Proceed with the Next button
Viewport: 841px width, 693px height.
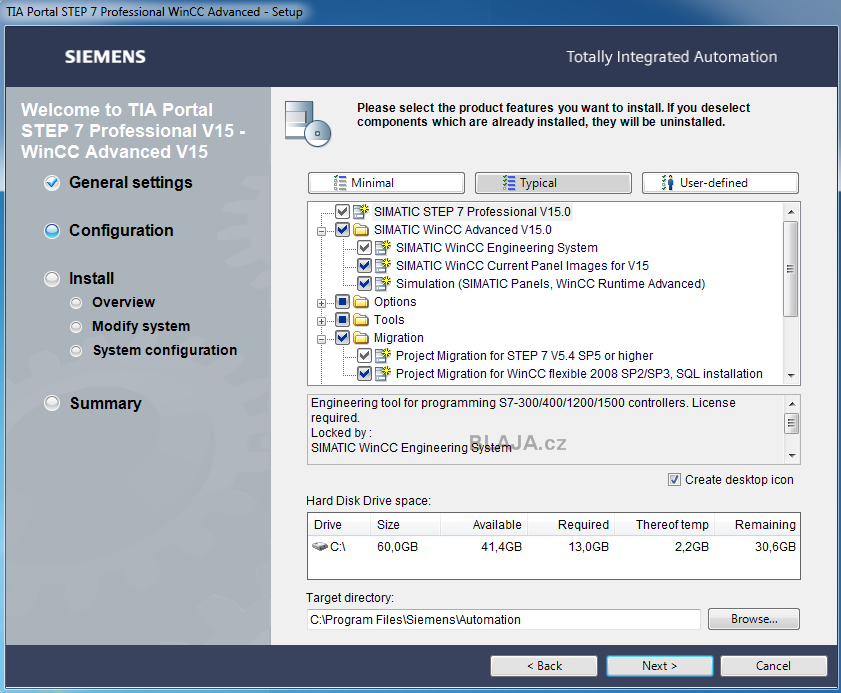tap(659, 666)
